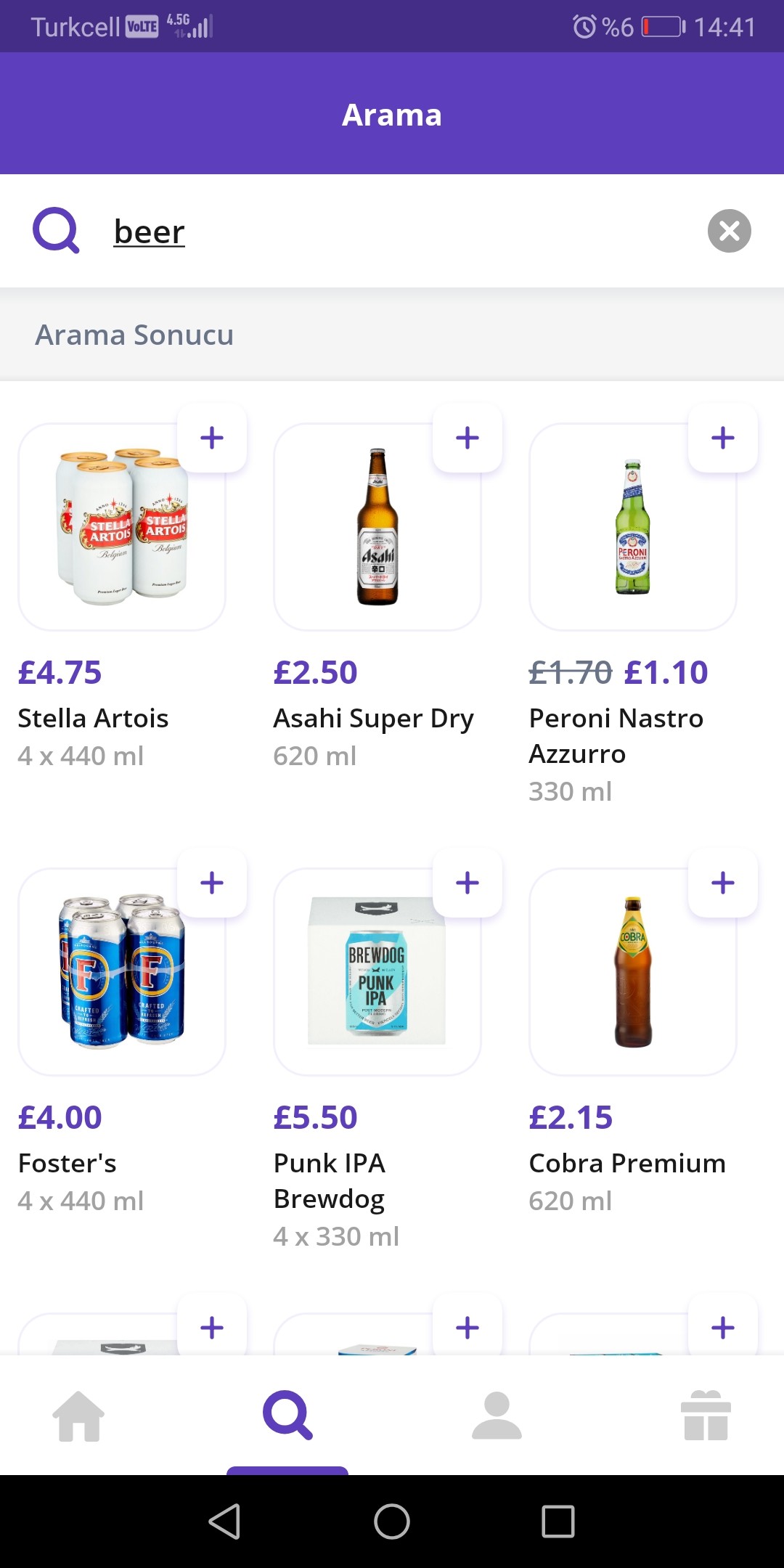Open Cobra Premium product title
The height and width of the screenshot is (1568, 784).
tap(627, 1163)
